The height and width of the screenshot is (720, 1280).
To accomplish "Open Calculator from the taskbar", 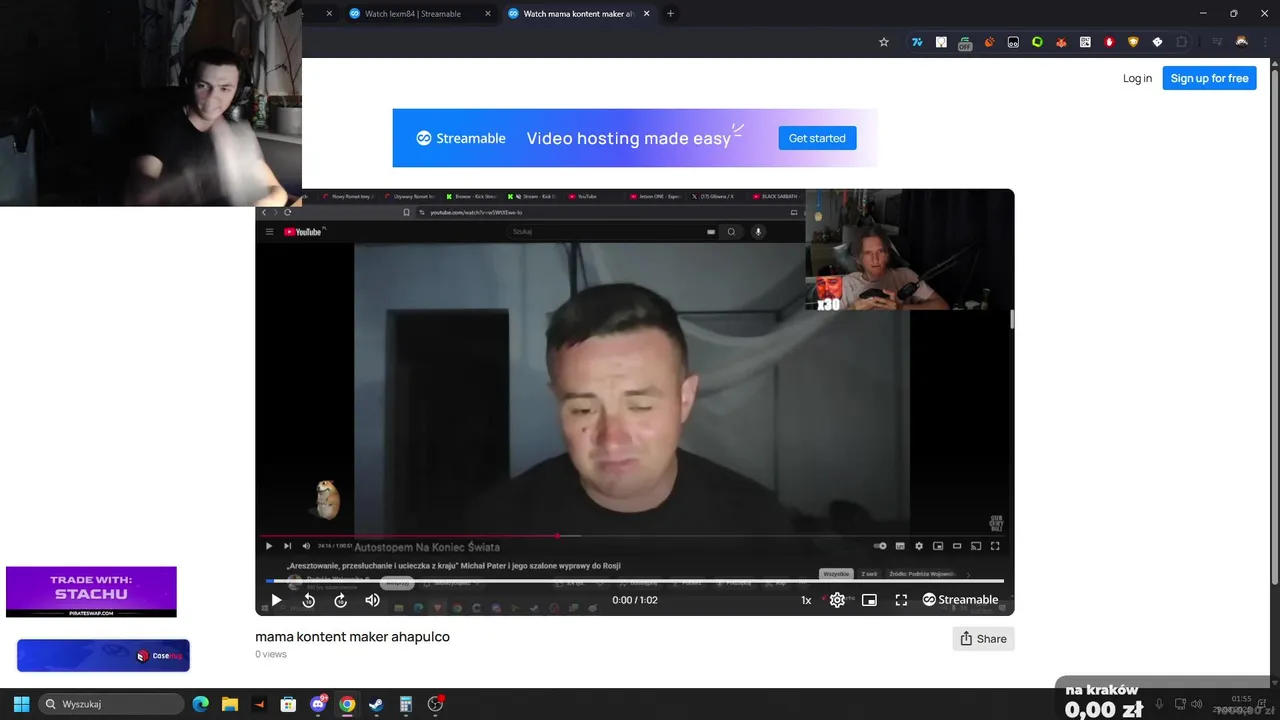I will tap(405, 704).
